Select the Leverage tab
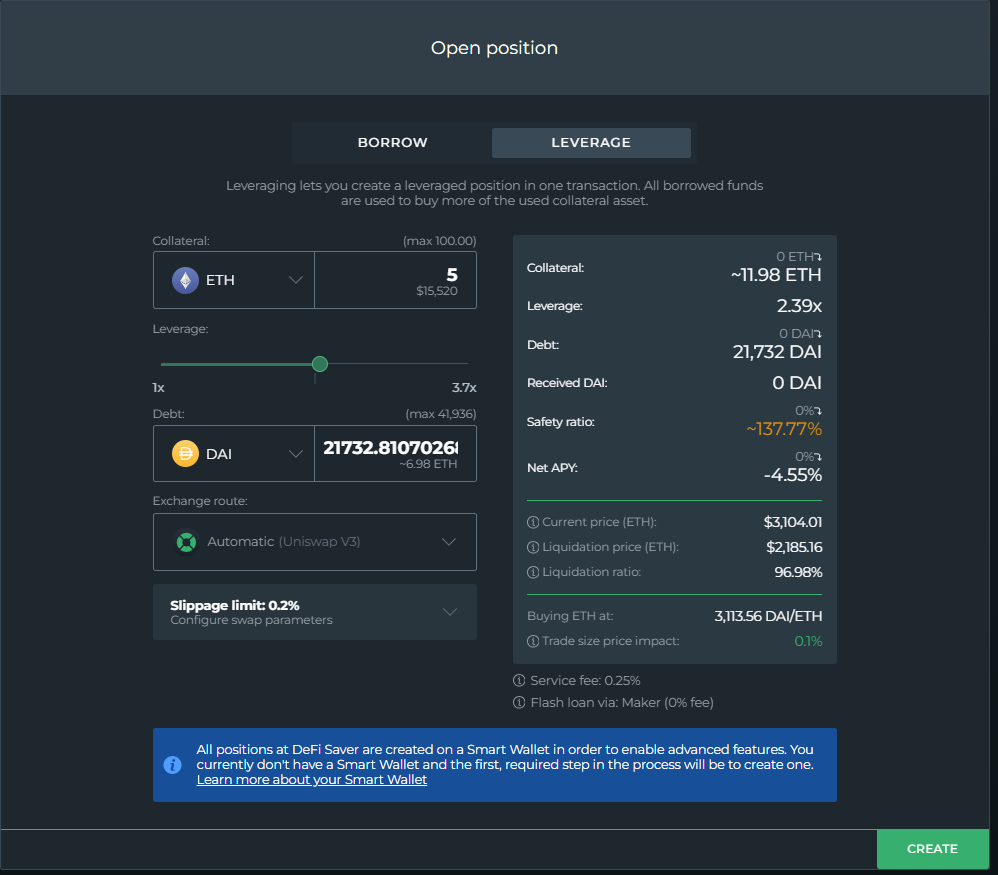This screenshot has width=998, height=875. tap(591, 143)
